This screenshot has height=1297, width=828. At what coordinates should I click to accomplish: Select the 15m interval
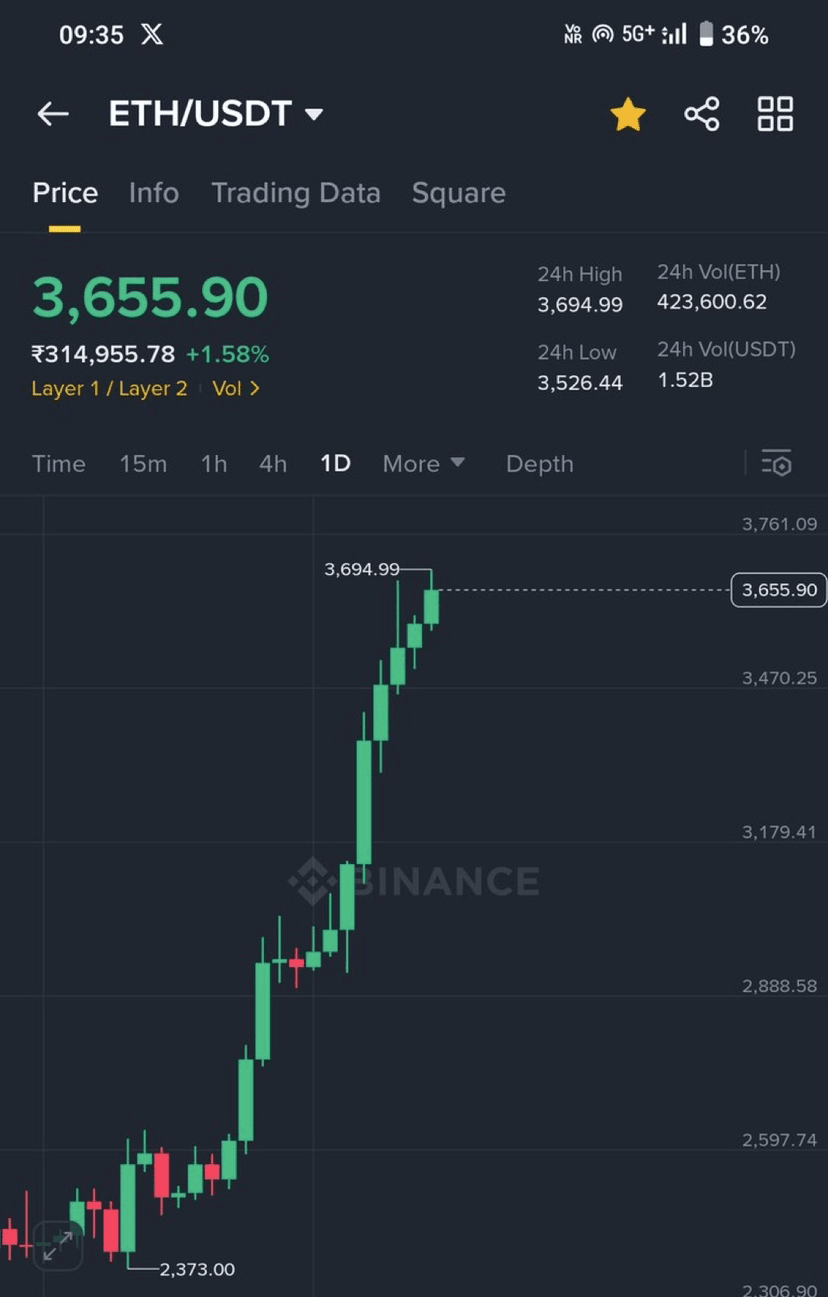pos(143,464)
